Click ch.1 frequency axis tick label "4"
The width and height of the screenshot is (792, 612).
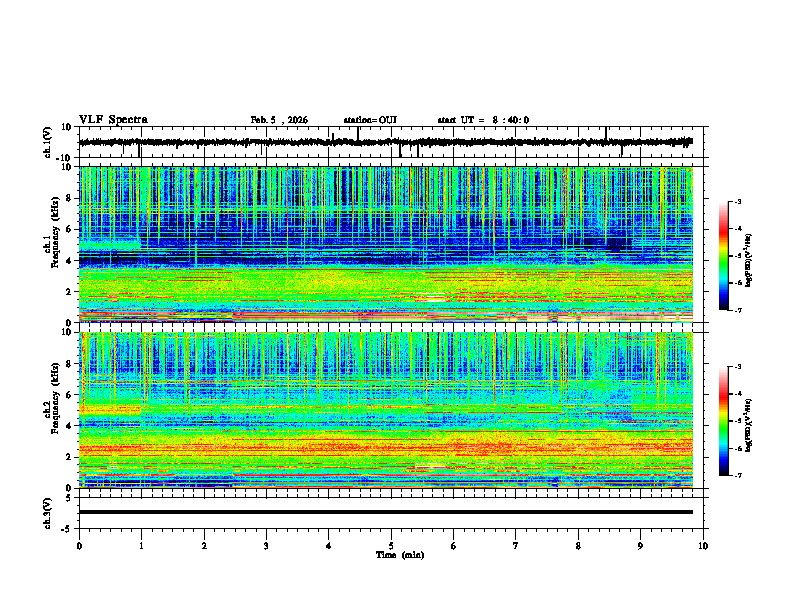coord(70,261)
